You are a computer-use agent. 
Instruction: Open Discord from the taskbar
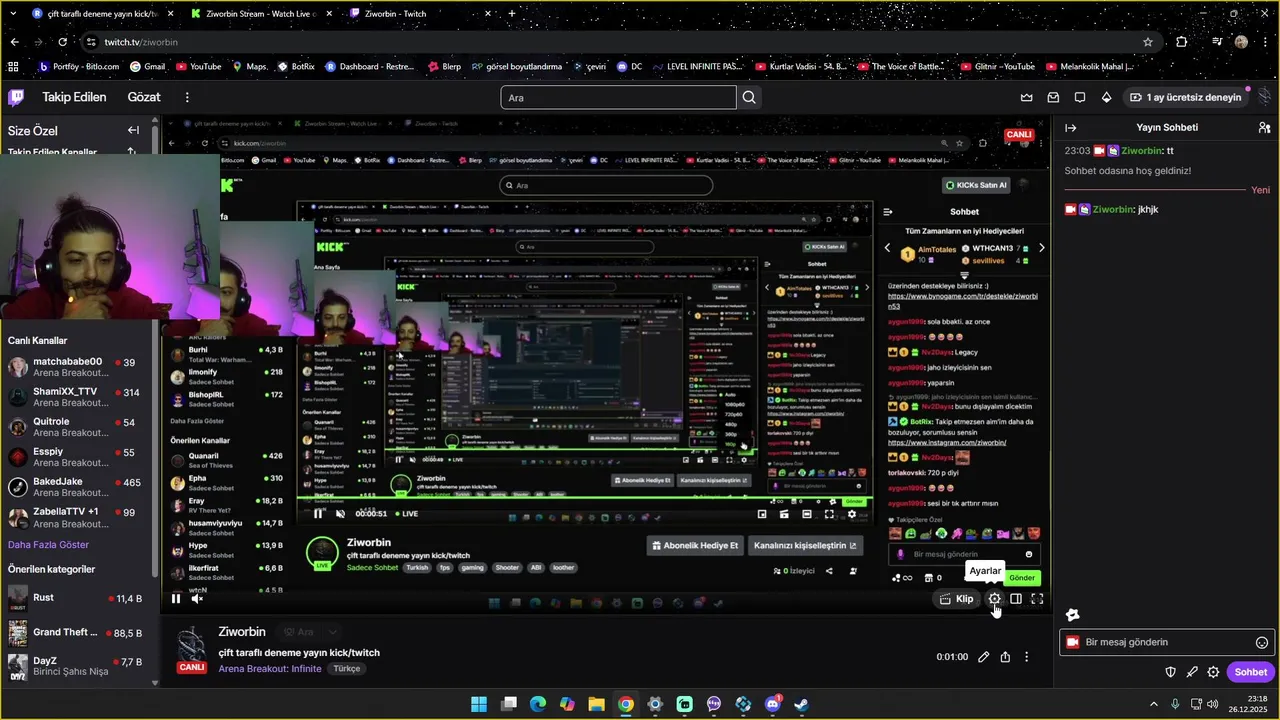tap(772, 704)
